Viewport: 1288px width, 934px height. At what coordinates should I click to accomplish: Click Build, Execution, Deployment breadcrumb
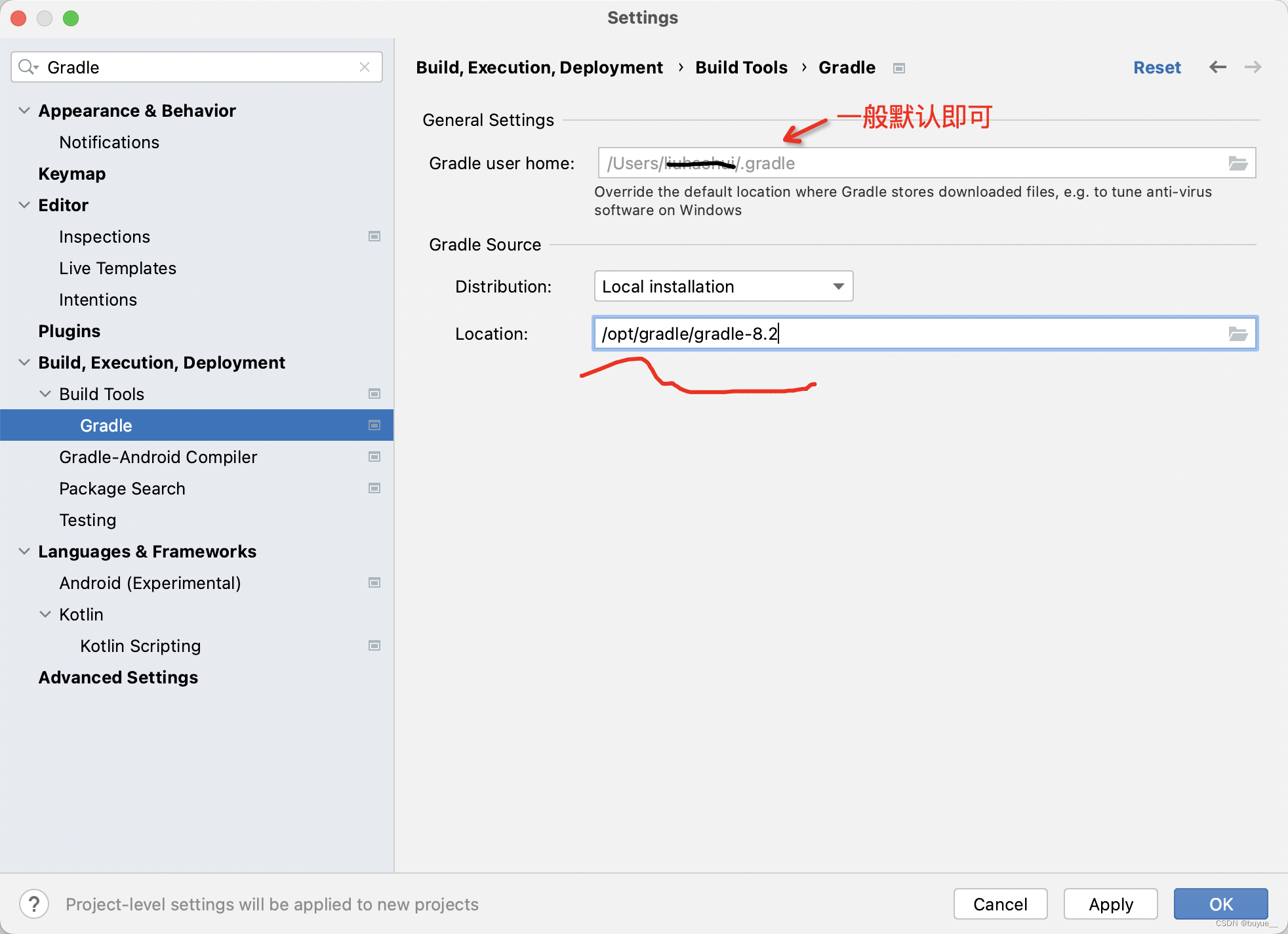pyautogui.click(x=539, y=68)
